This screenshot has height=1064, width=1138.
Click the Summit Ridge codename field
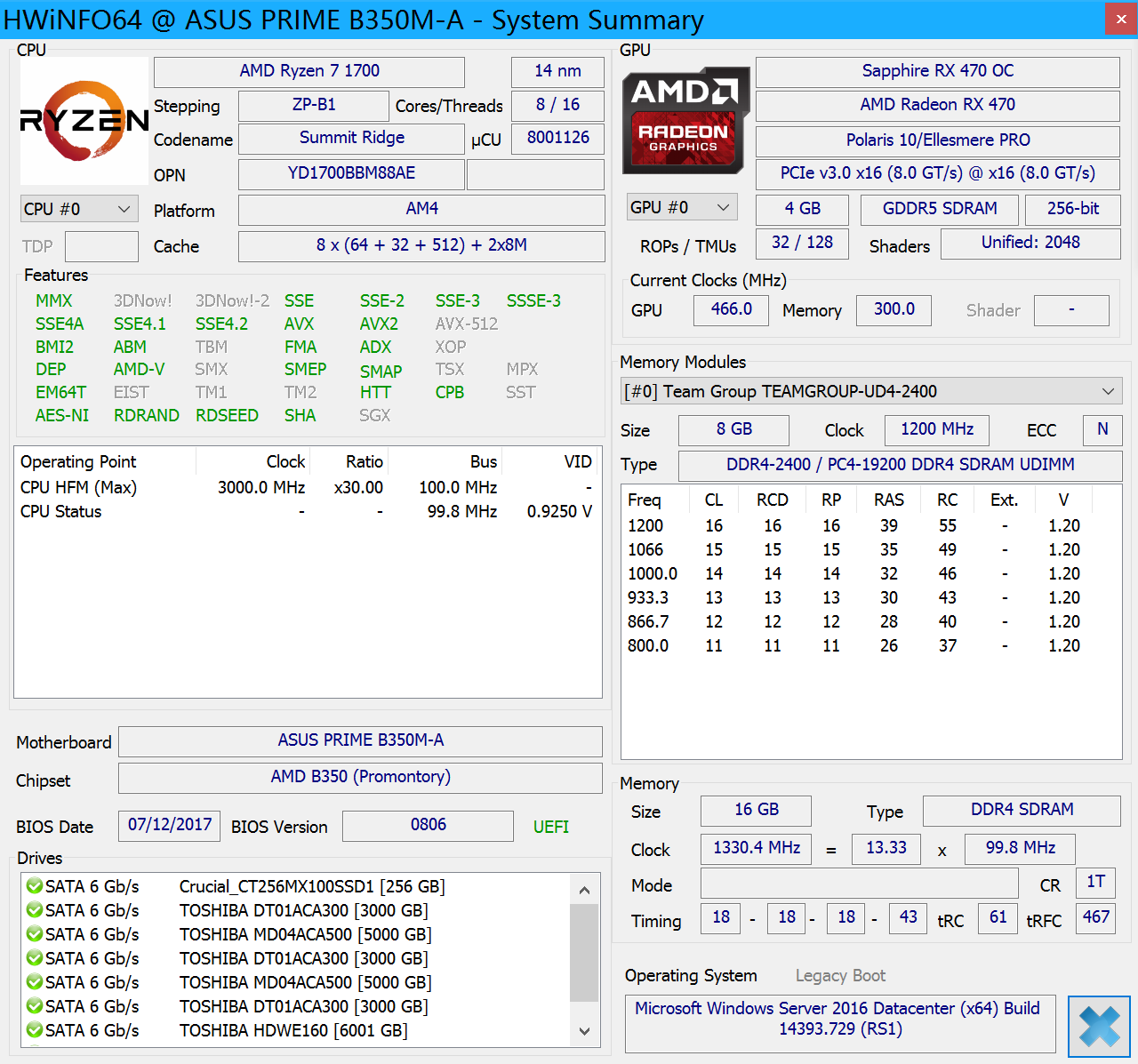tap(351, 138)
